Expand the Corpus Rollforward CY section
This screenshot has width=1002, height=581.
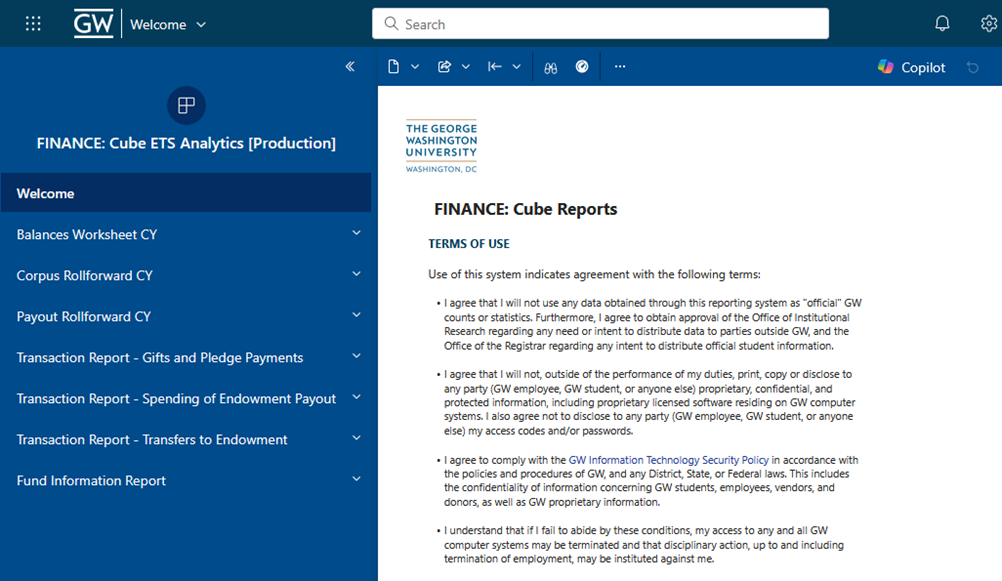point(356,275)
